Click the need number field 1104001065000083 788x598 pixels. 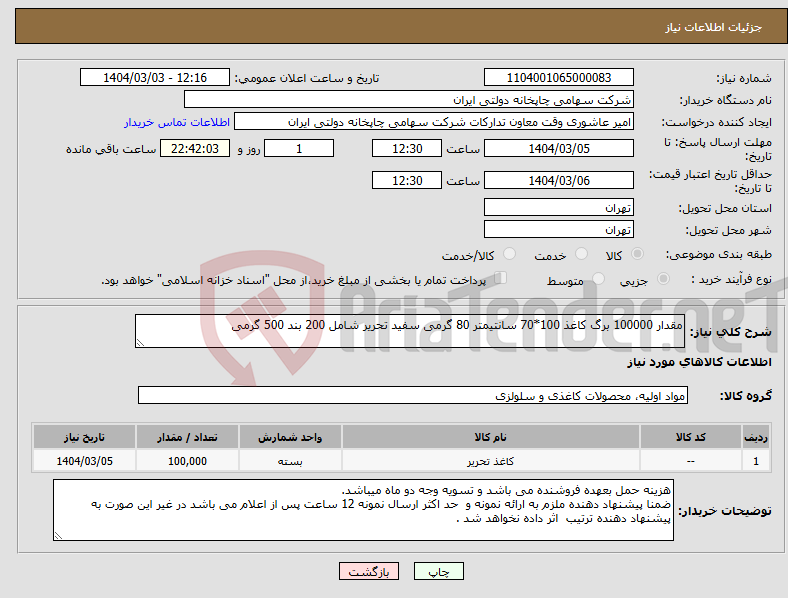[x=558, y=77]
